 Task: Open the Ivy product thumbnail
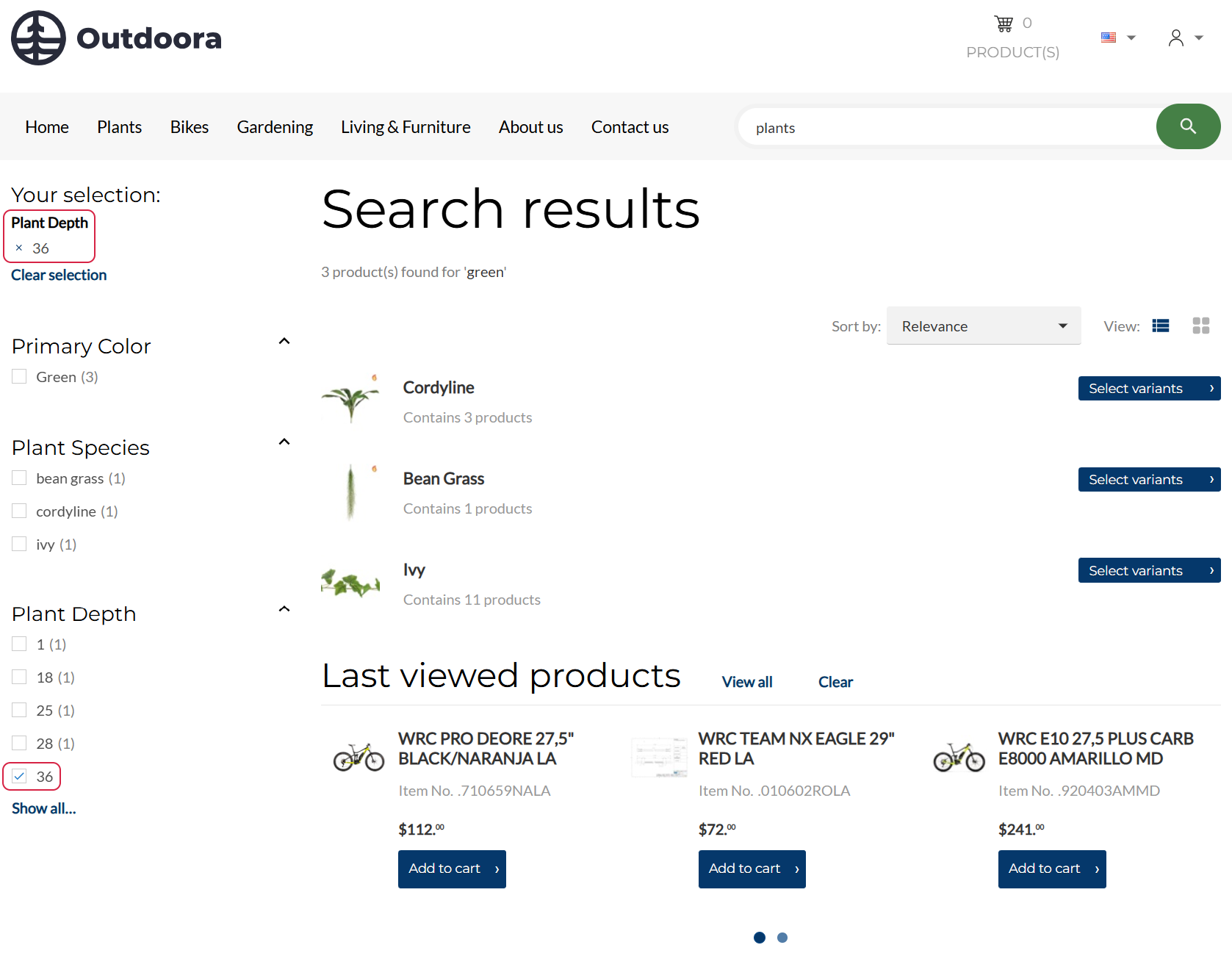(x=351, y=583)
